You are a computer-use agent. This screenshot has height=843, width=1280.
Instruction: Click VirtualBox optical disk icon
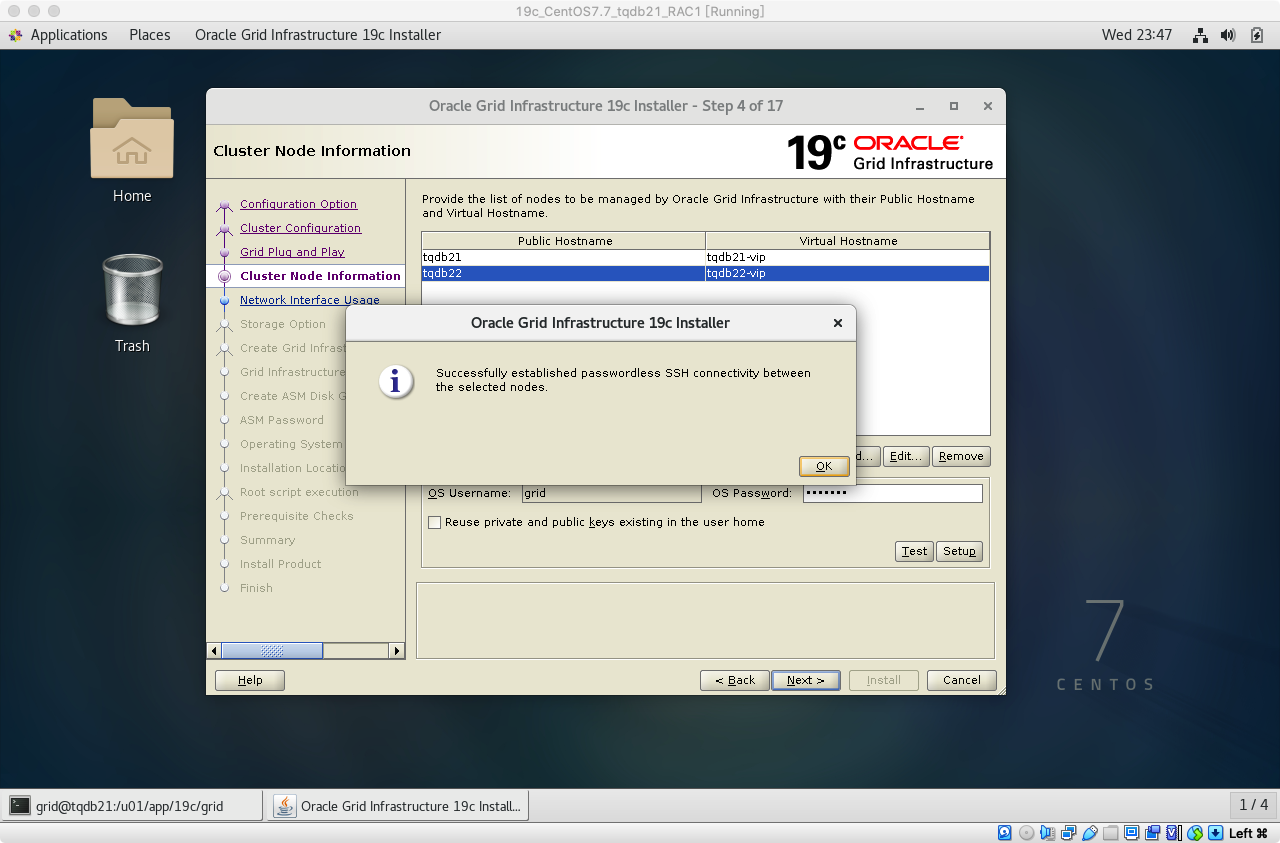tap(1026, 833)
